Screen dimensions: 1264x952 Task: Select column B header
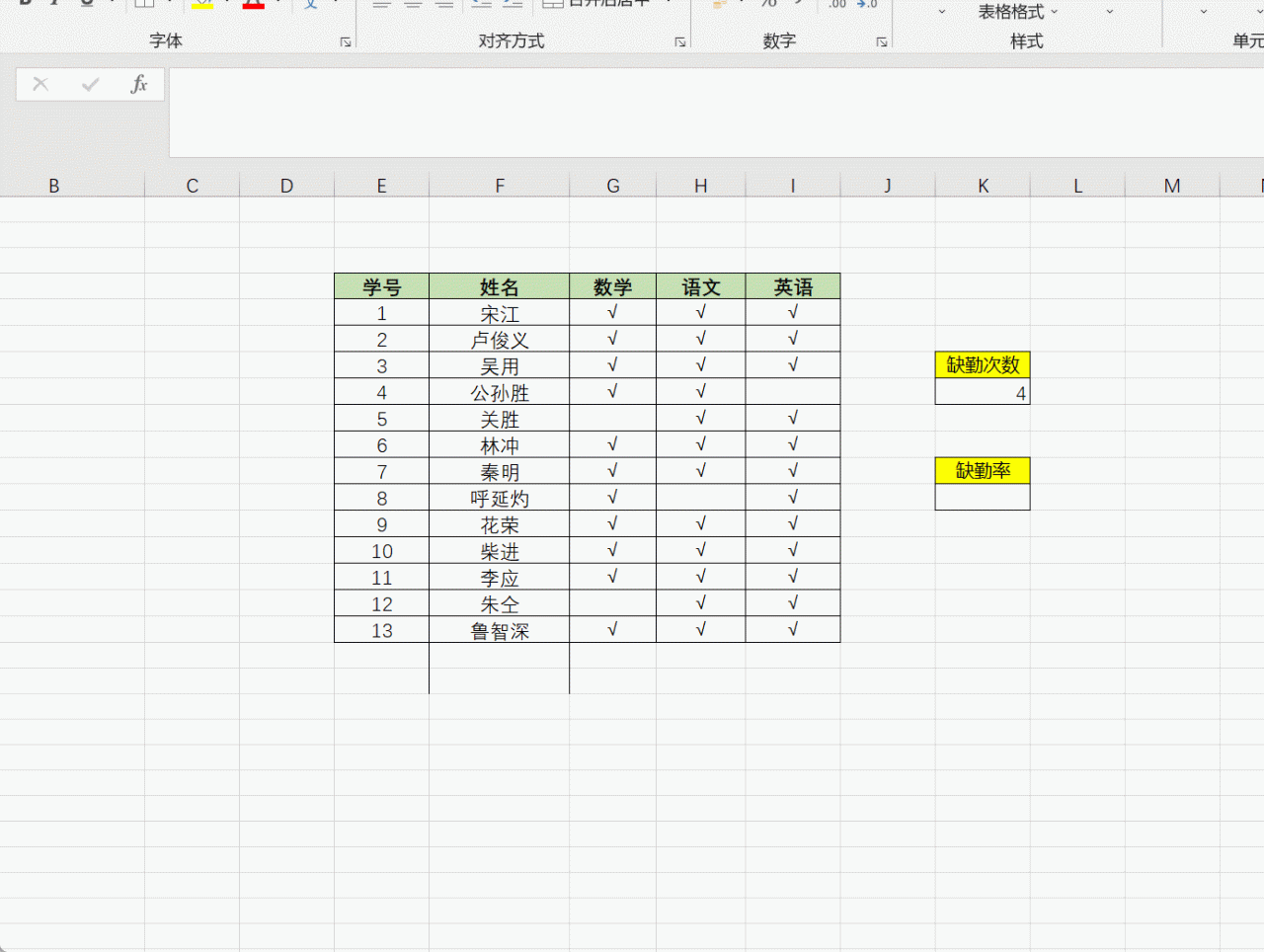pos(54,186)
